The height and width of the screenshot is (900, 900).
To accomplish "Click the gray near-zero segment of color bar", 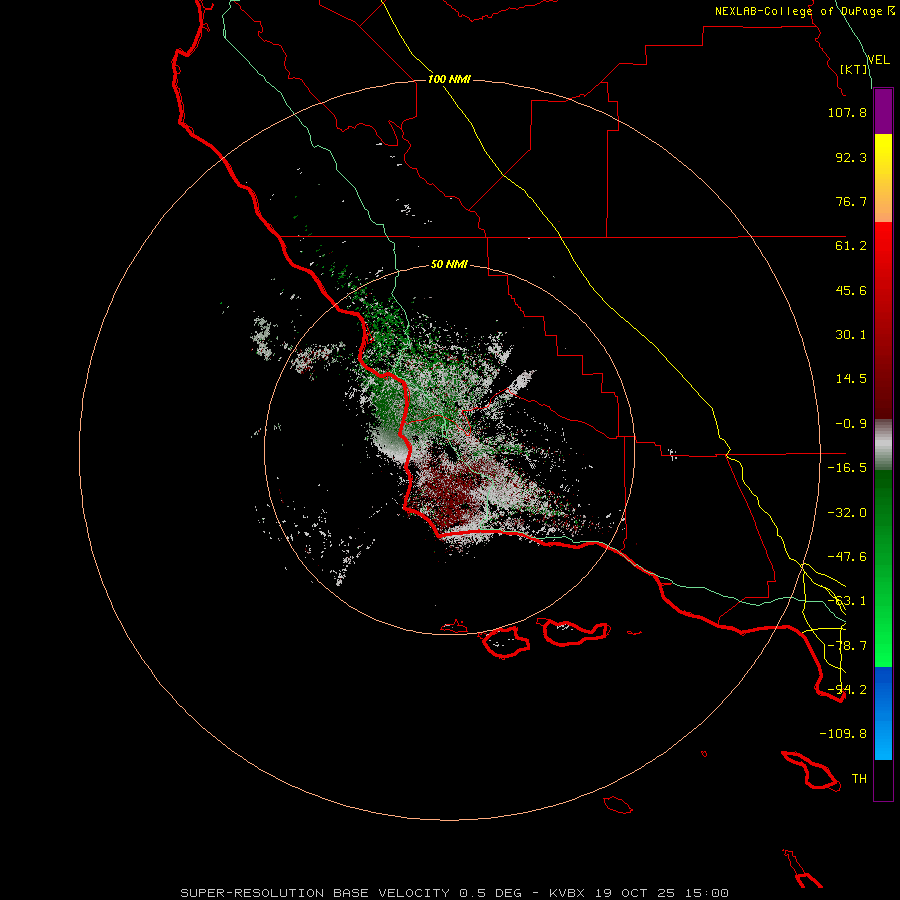I will pyautogui.click(x=883, y=445).
